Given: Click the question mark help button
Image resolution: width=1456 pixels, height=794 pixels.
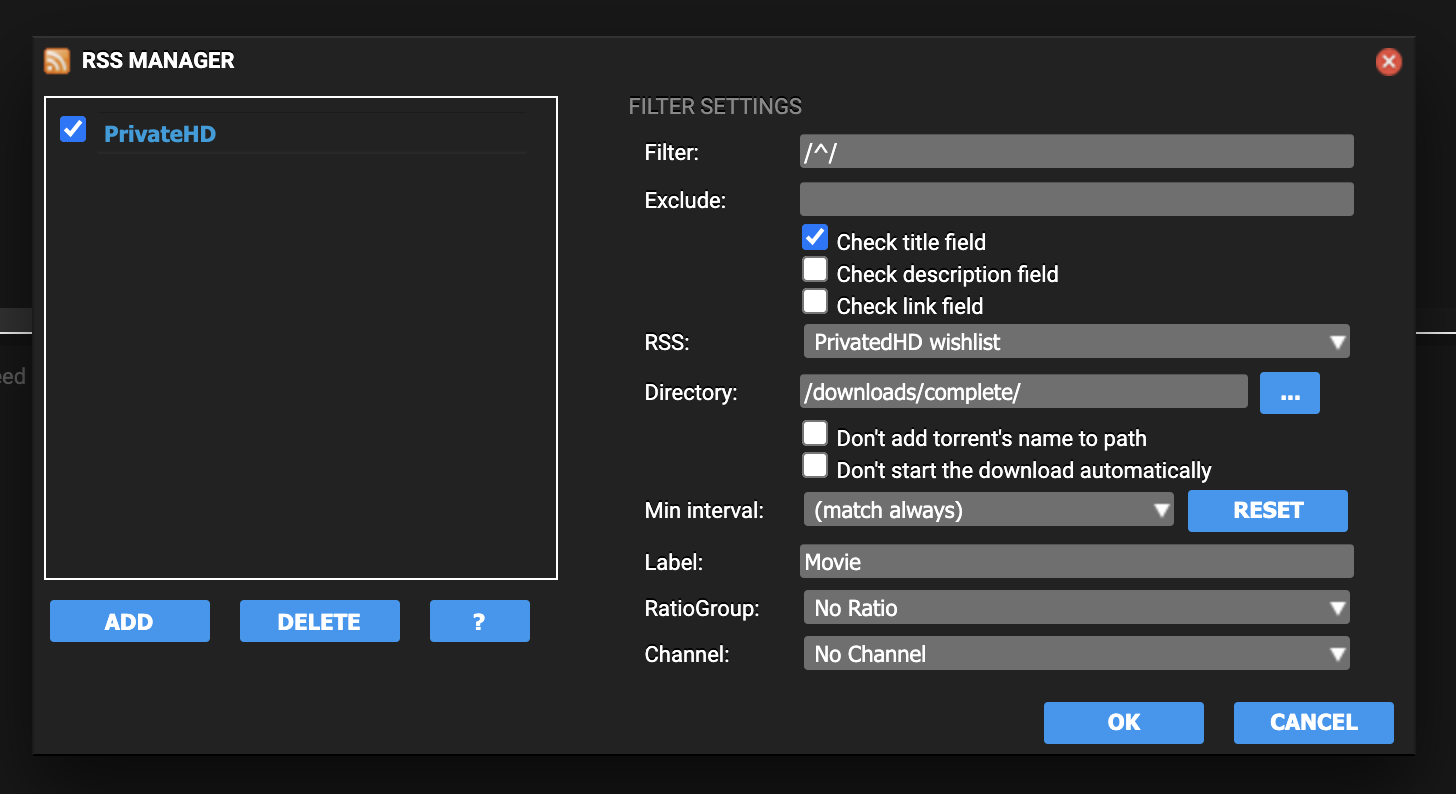Looking at the screenshot, I should coord(479,621).
